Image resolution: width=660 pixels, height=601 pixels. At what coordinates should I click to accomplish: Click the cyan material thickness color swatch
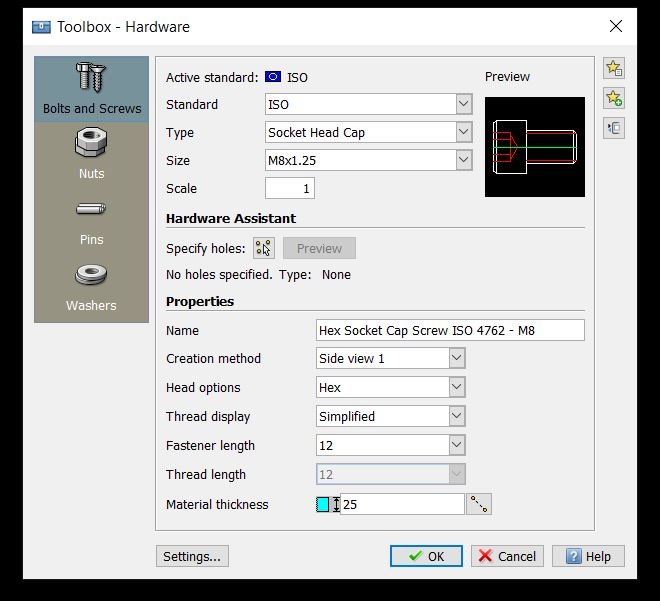point(322,504)
